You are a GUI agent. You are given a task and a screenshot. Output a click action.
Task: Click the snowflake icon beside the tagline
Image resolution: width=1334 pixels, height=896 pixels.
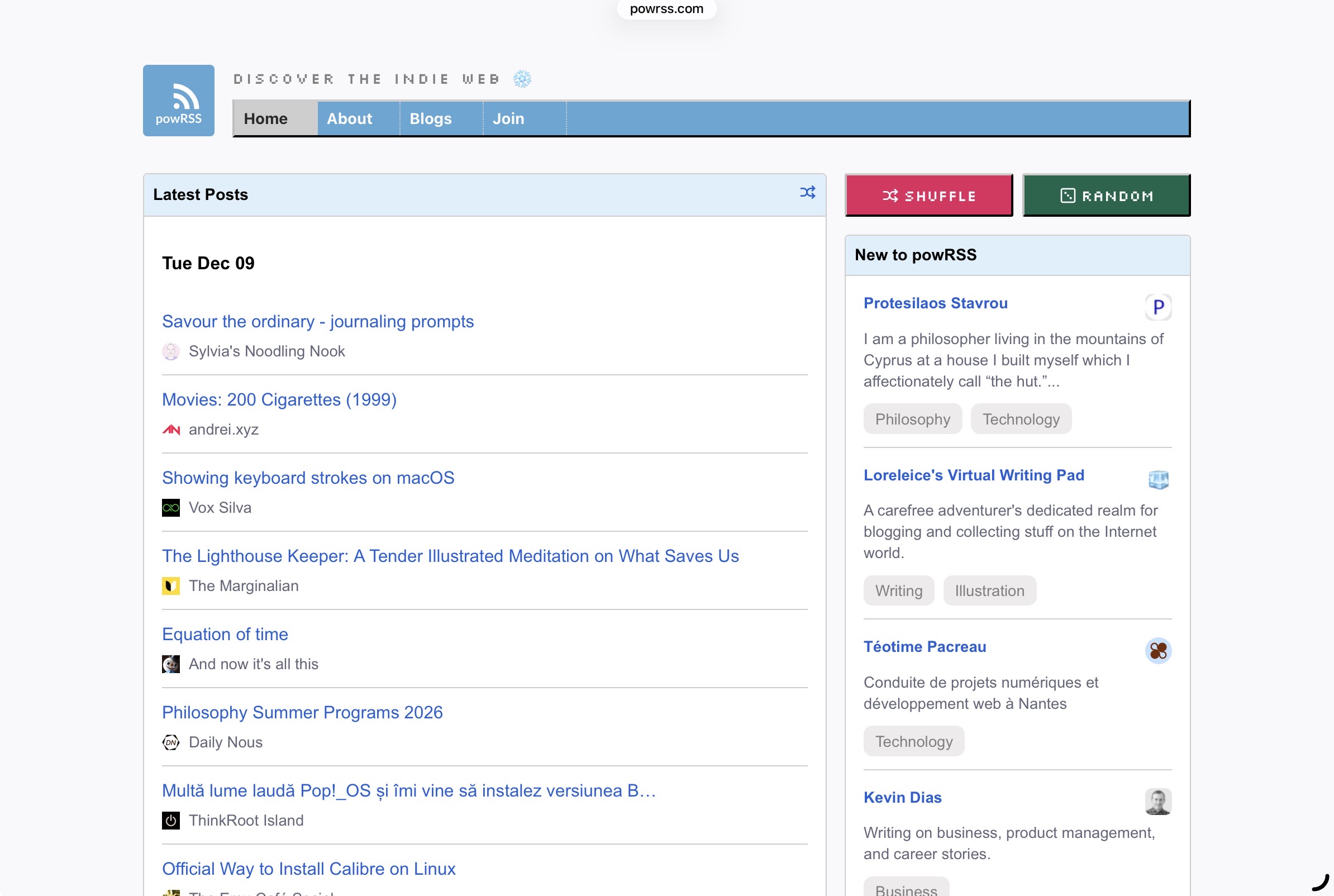(522, 79)
